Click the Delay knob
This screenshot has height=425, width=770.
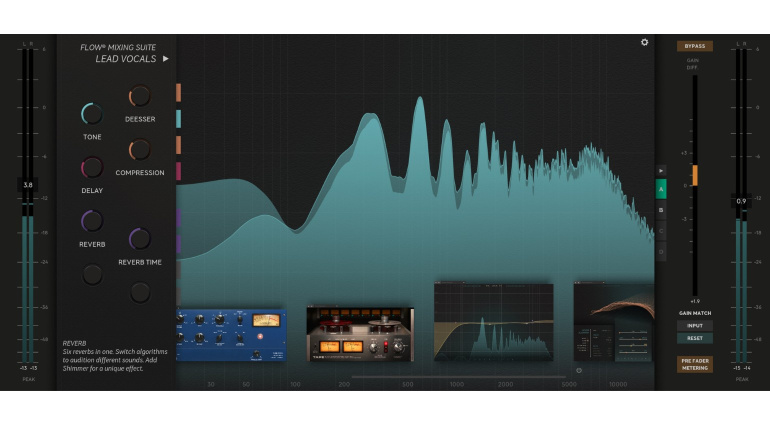92,167
